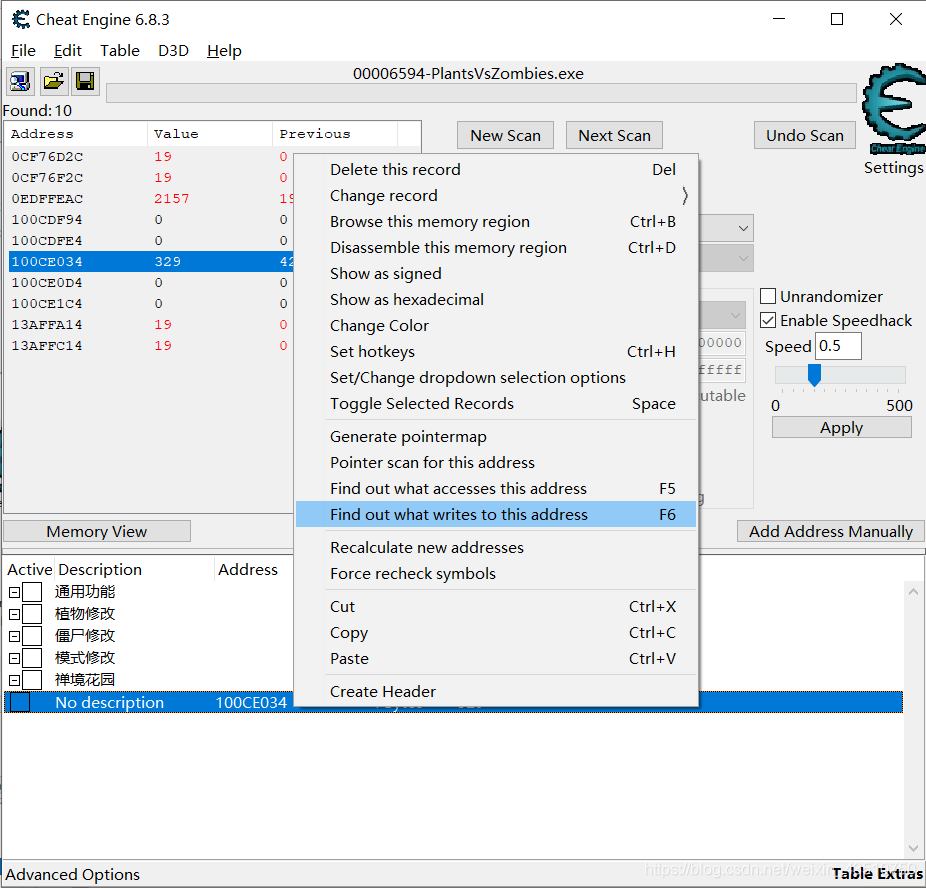Click the Undo Scan button

pyautogui.click(x=805, y=135)
